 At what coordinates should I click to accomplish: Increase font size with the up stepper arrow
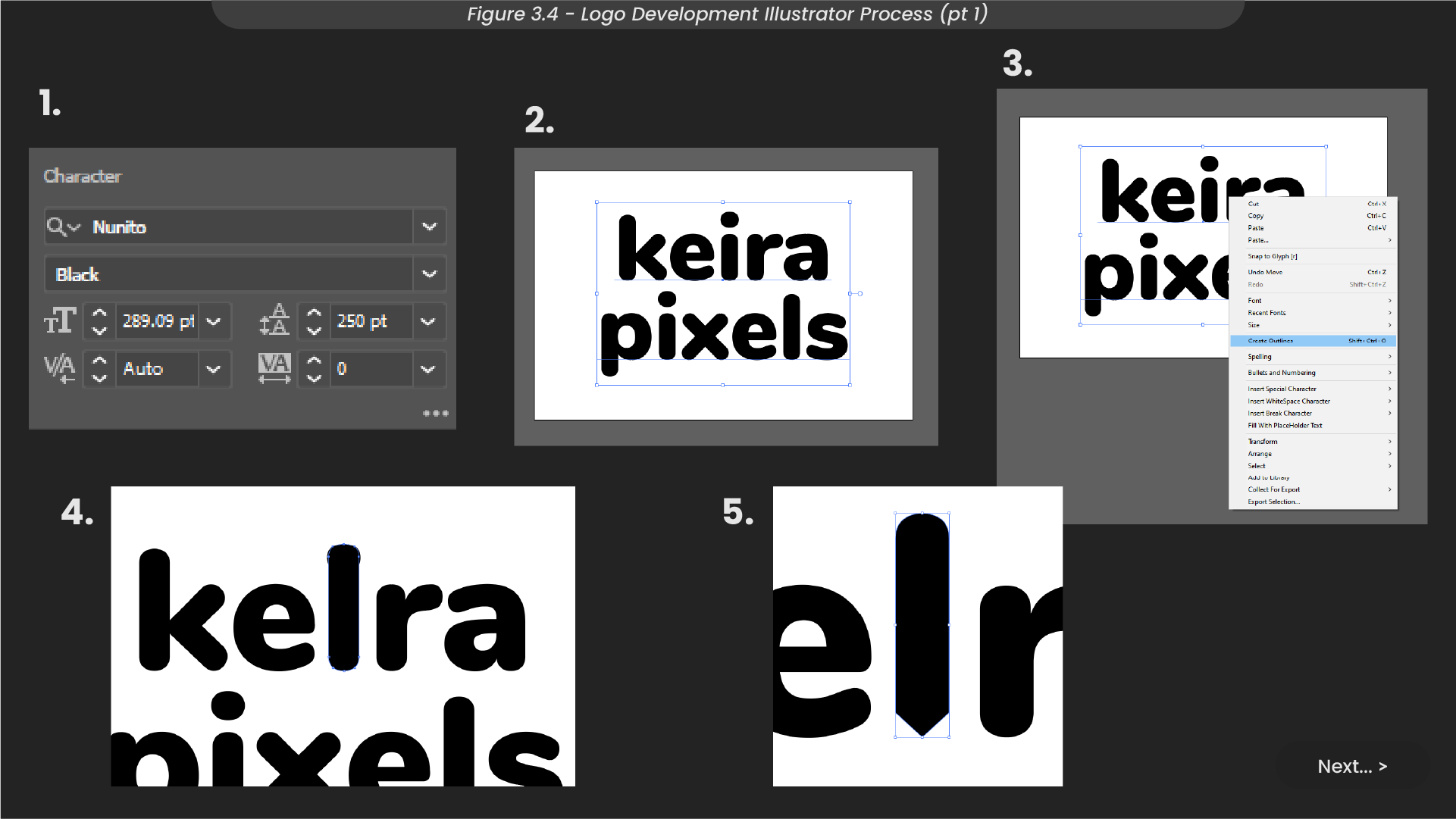pyautogui.click(x=99, y=313)
